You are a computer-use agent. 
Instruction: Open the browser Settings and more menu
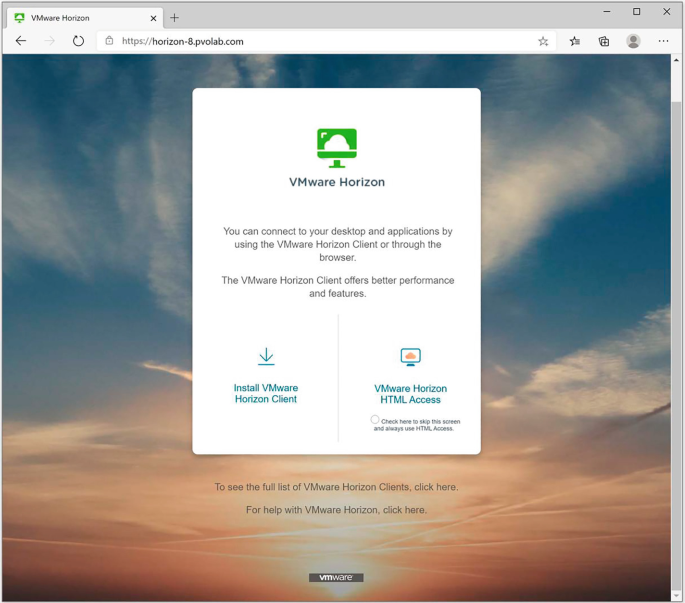pyautogui.click(x=663, y=41)
